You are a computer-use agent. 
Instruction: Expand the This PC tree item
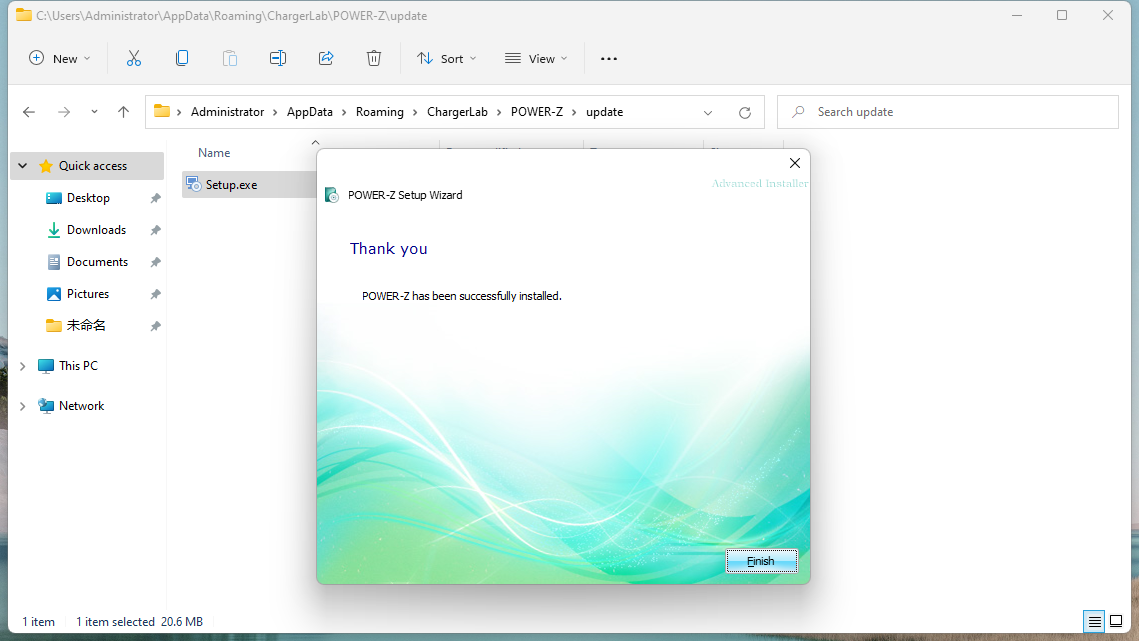coord(22,365)
